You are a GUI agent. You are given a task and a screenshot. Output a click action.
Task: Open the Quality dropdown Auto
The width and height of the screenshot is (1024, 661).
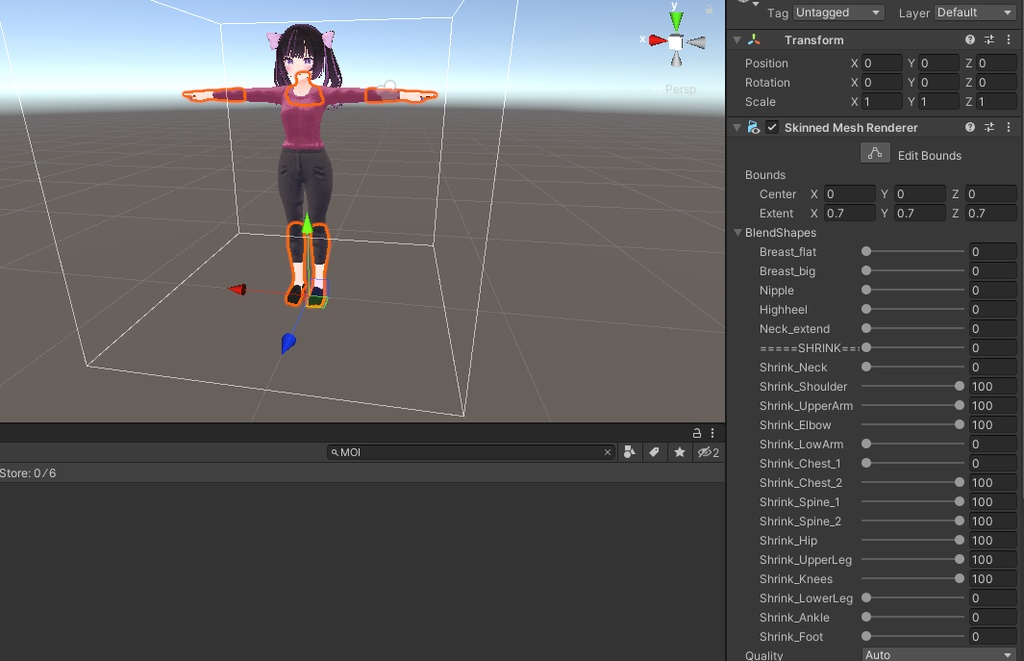[x=938, y=654]
